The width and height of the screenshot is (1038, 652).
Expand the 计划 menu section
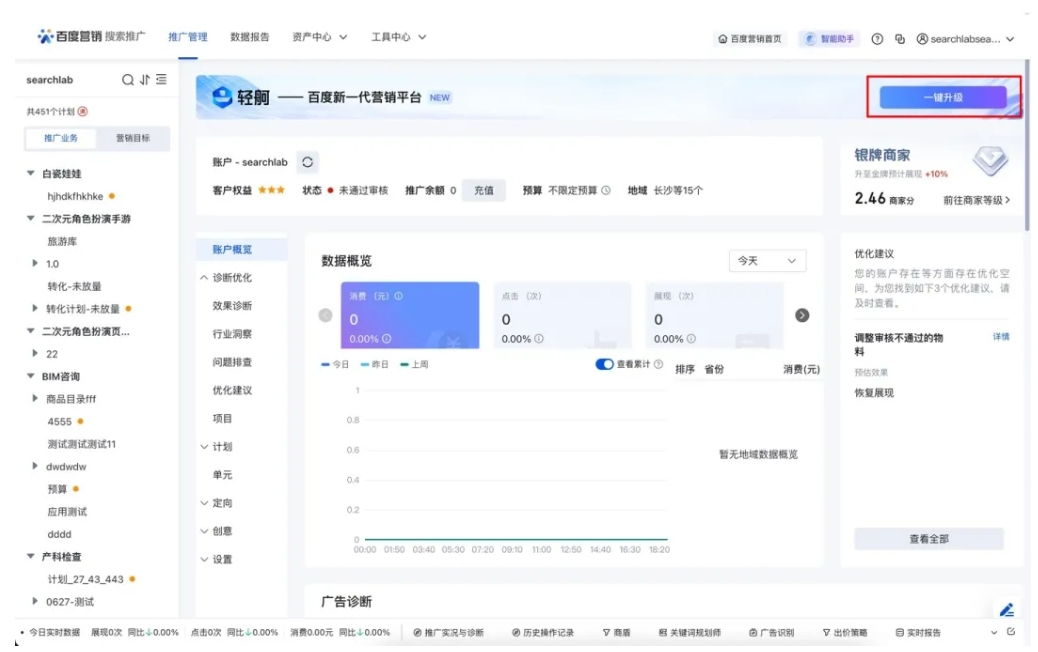pos(204,447)
